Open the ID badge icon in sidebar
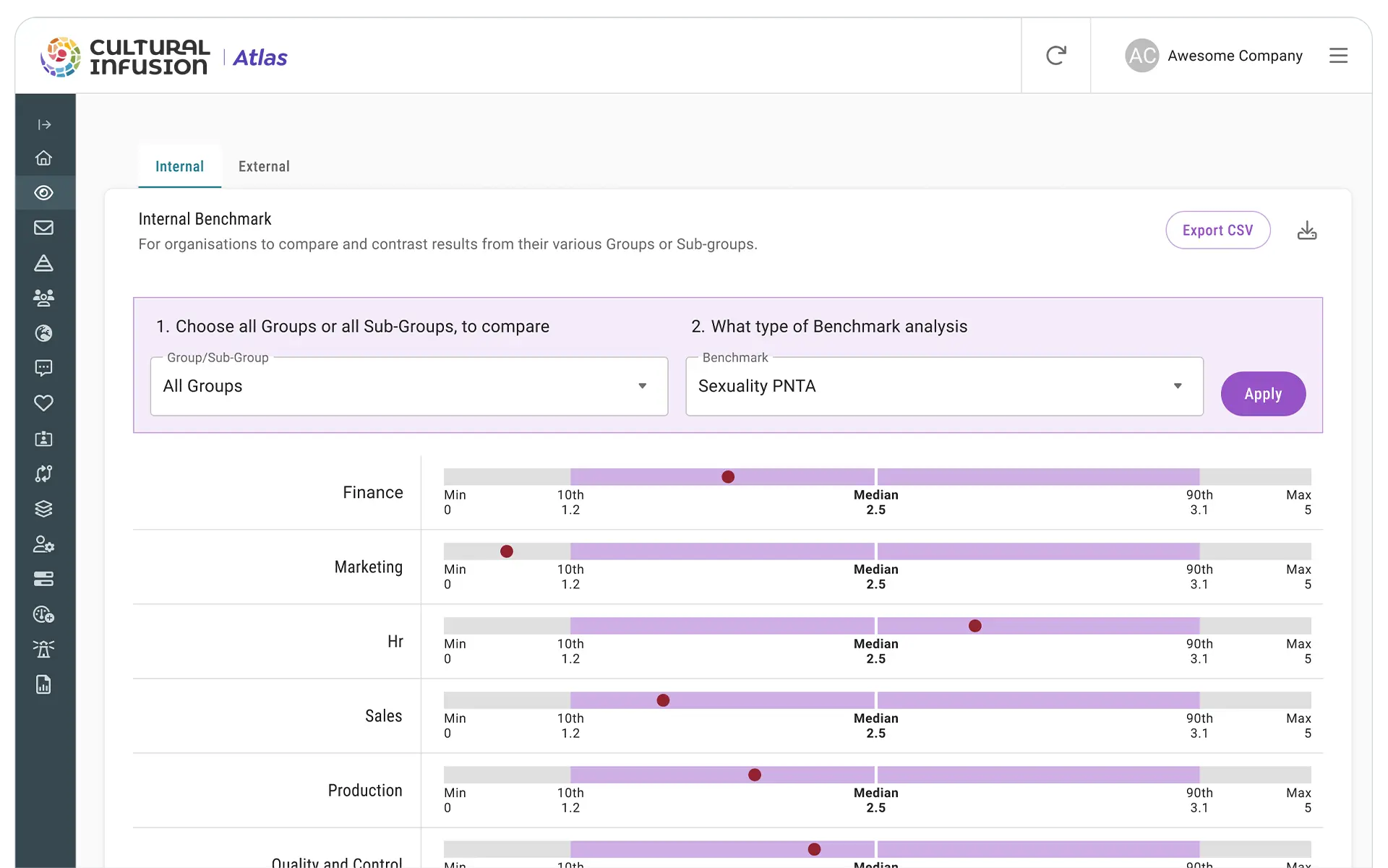The height and width of the screenshot is (868, 1388). (x=44, y=439)
